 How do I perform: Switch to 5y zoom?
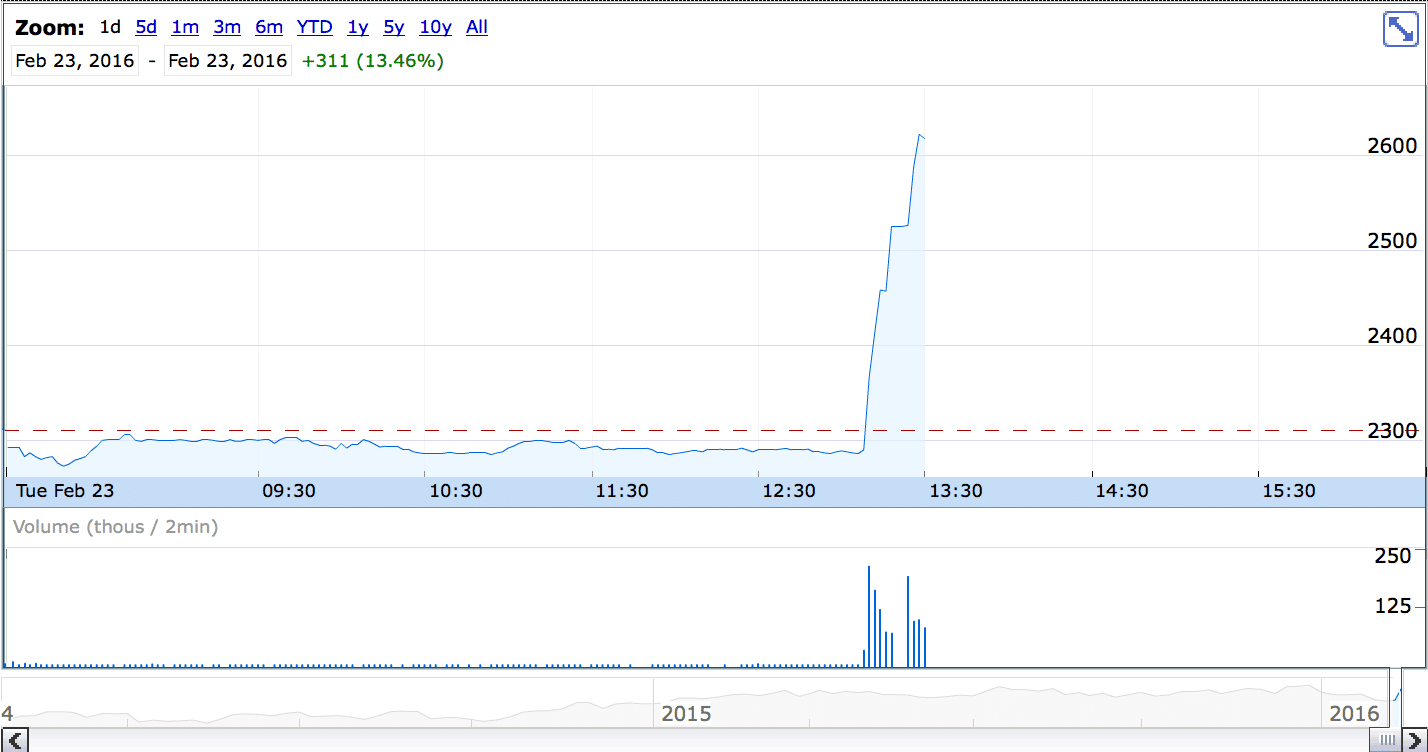(x=394, y=28)
